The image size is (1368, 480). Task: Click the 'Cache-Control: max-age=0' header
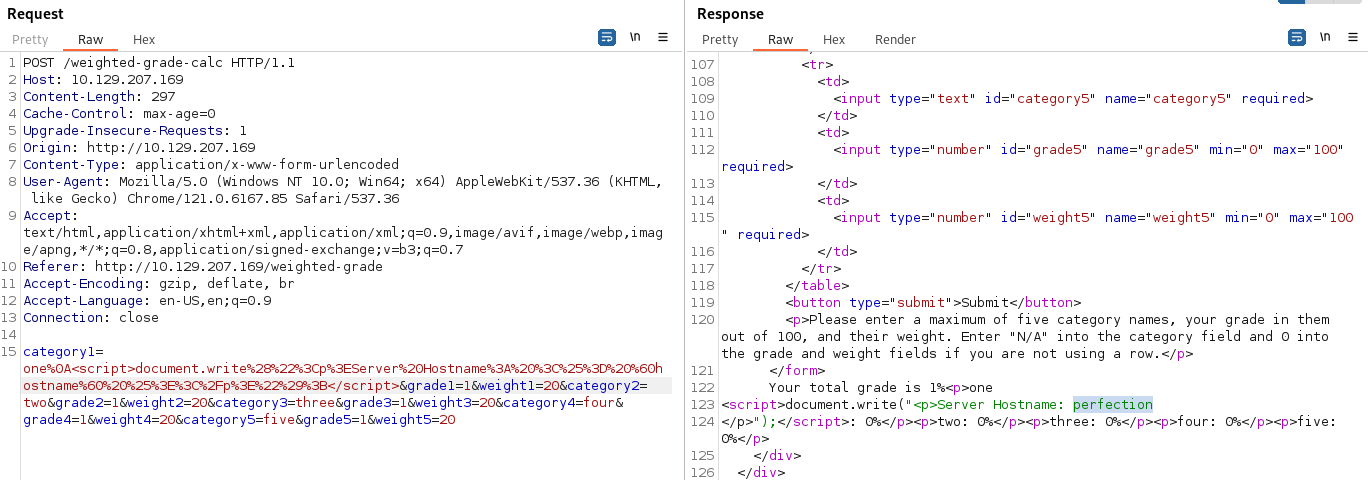tap(119, 114)
